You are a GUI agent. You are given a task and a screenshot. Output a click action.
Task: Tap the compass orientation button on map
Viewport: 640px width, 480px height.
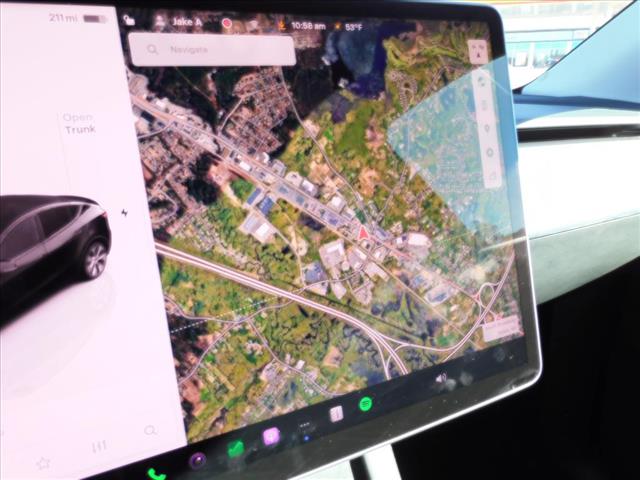click(x=478, y=51)
